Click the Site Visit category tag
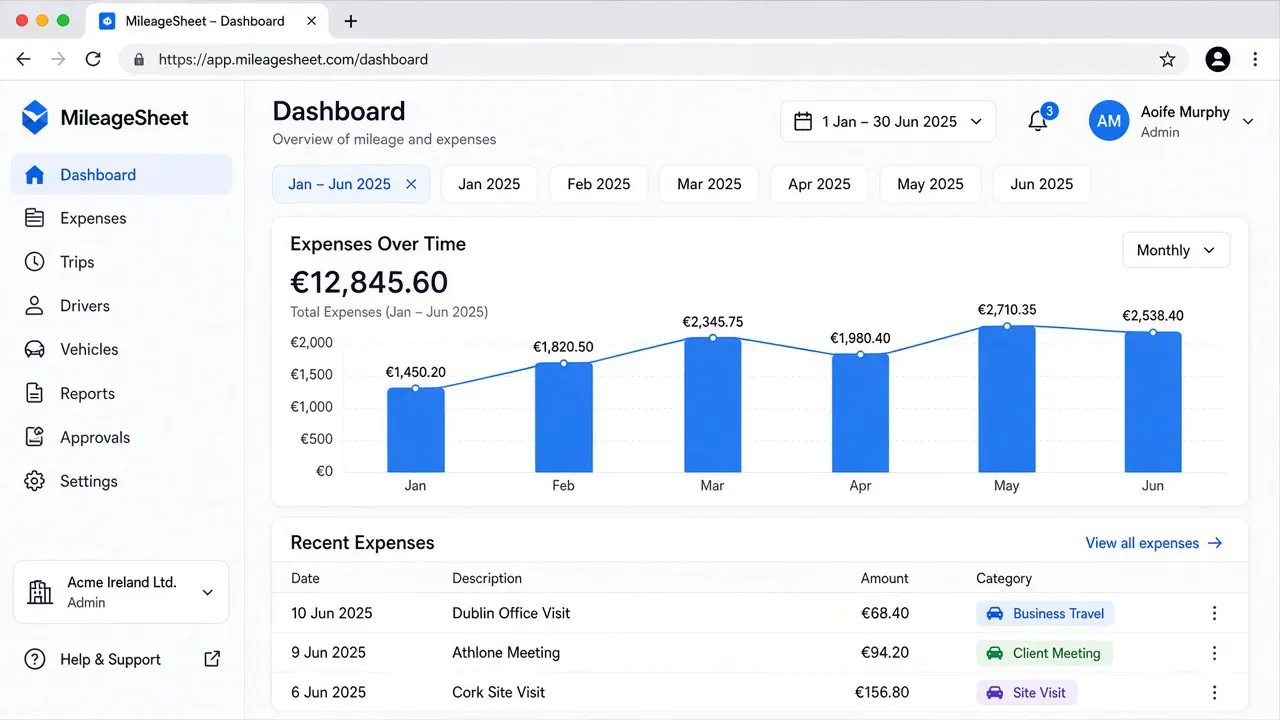 pyautogui.click(x=1027, y=692)
